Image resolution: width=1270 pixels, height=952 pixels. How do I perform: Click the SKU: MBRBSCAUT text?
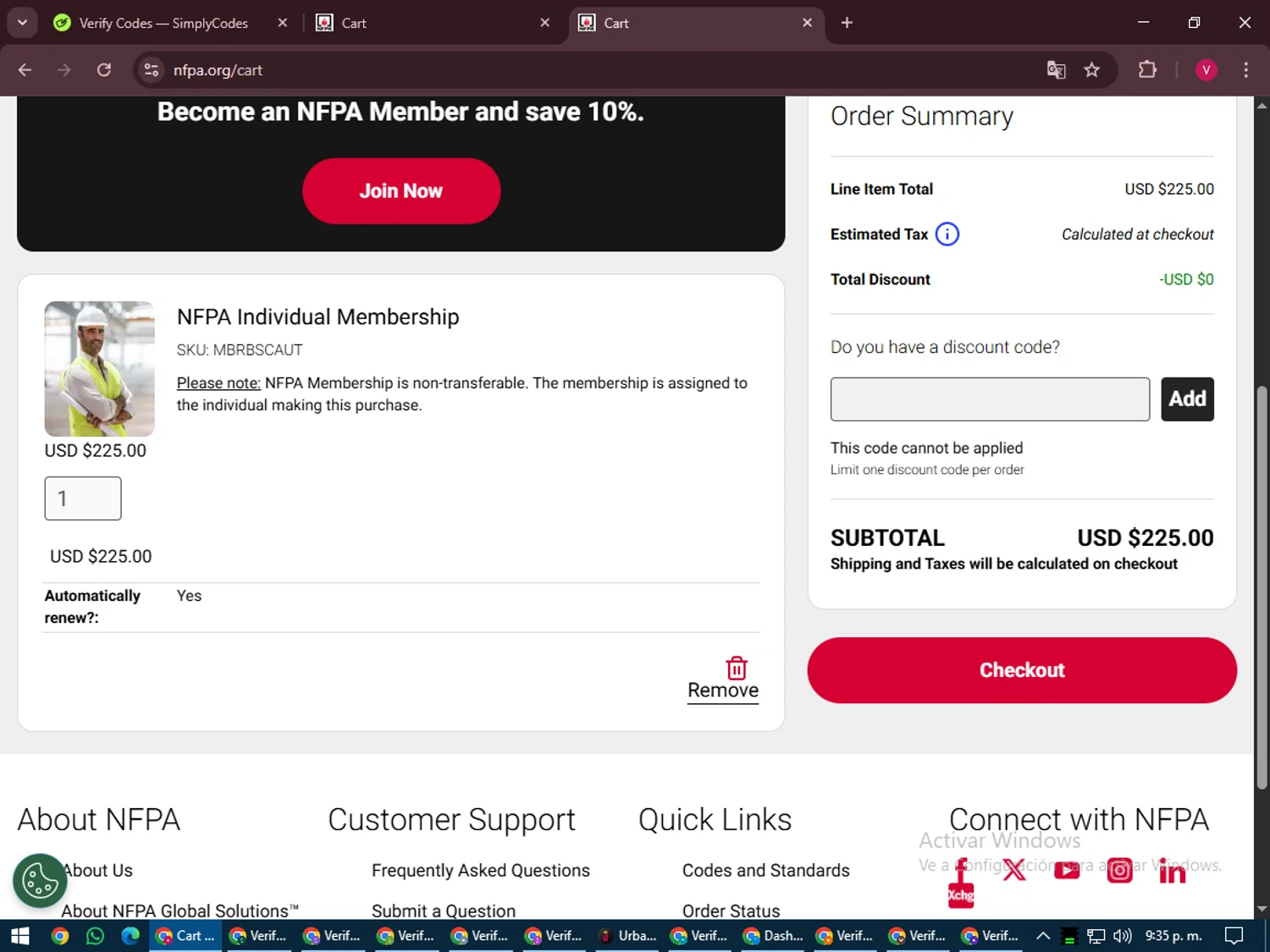coord(240,350)
